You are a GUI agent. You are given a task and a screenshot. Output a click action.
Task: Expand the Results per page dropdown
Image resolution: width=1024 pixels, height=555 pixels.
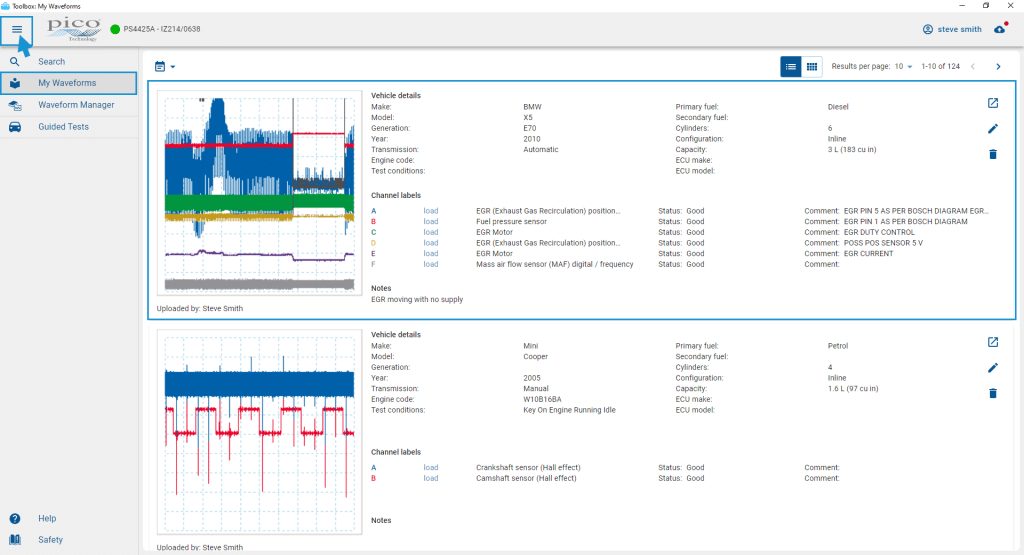pyautogui.click(x=903, y=67)
